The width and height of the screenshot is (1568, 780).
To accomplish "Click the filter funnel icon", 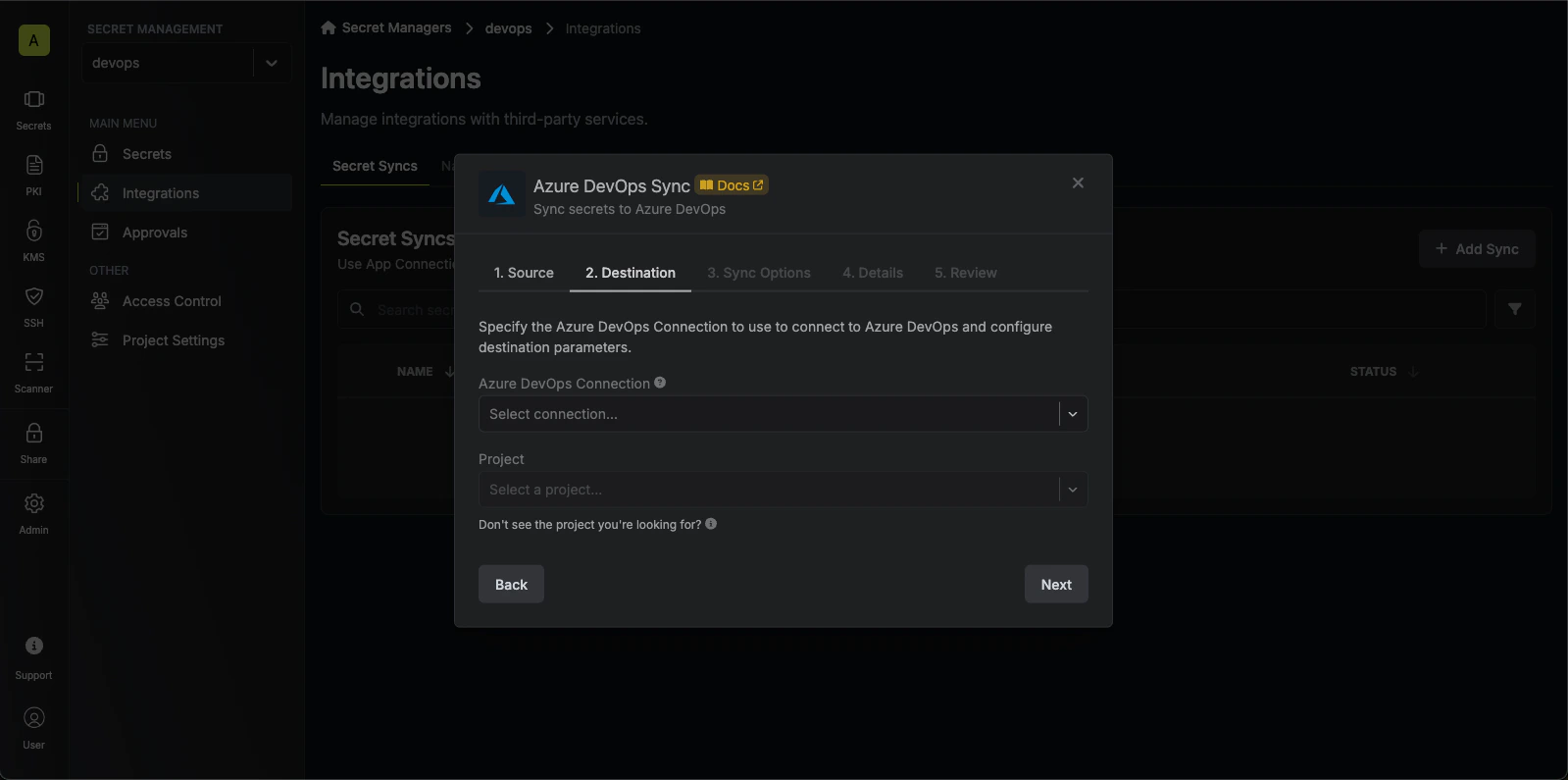I will [1515, 309].
